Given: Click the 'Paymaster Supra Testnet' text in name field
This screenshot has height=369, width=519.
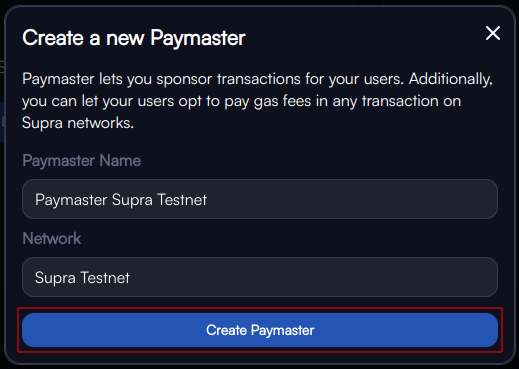Looking at the screenshot, I should (x=121, y=200).
